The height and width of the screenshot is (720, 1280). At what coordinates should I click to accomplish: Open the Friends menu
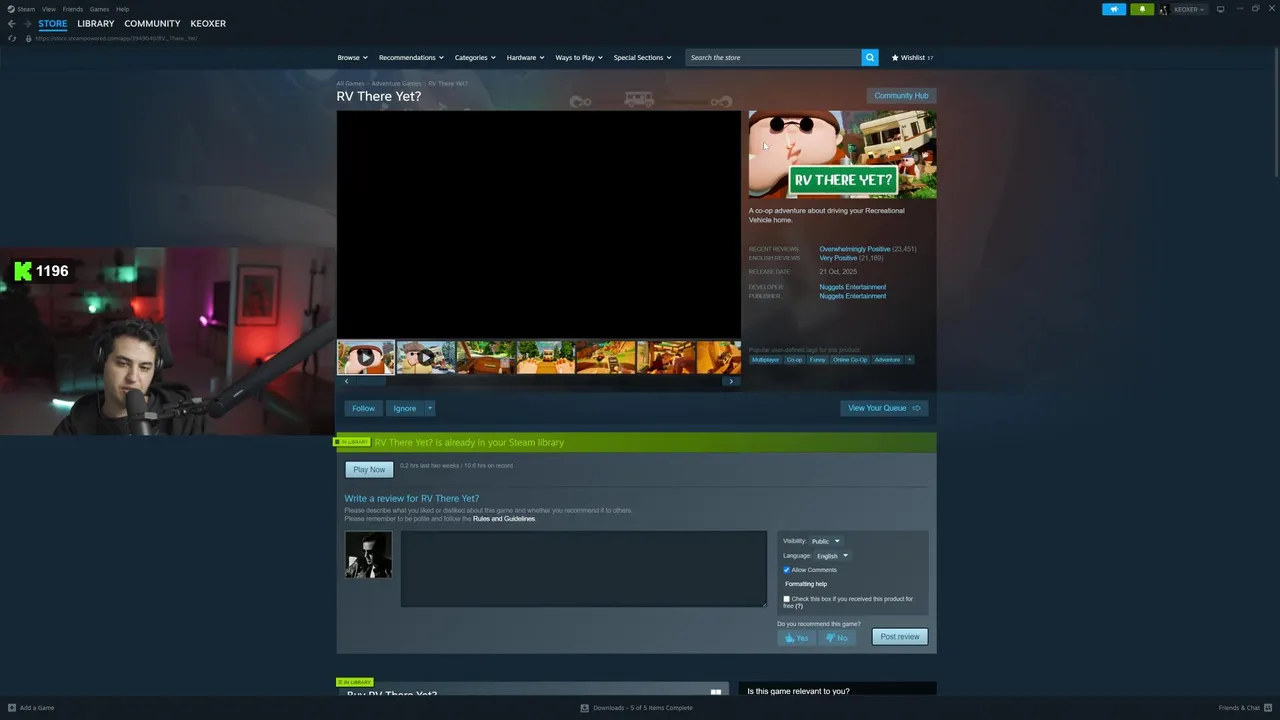[73, 9]
